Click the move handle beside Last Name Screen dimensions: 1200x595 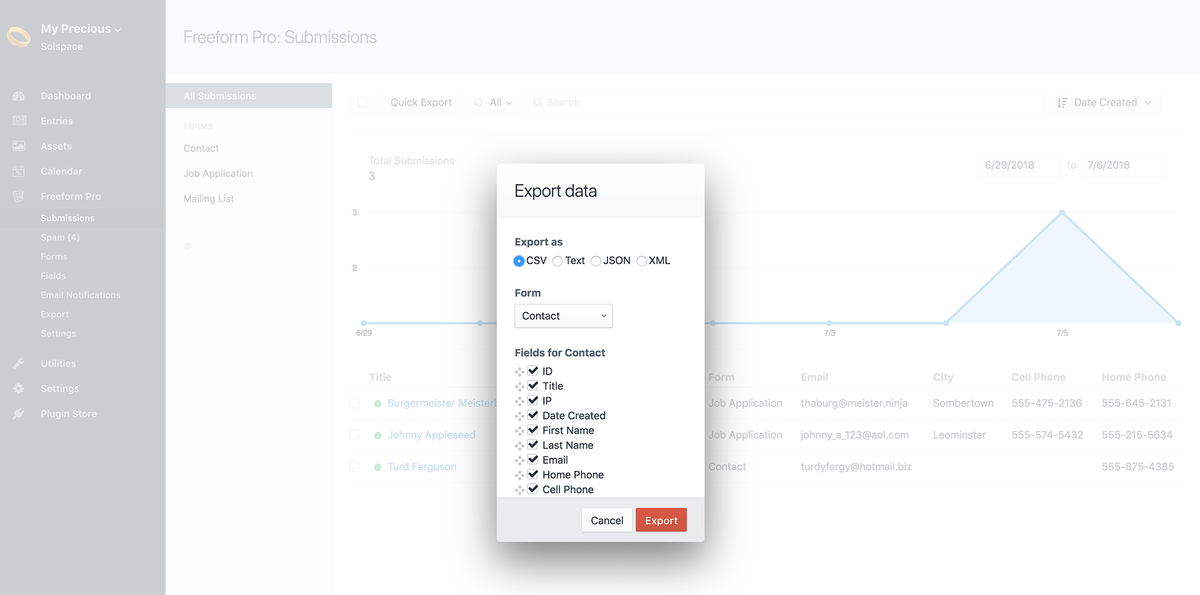click(520, 446)
